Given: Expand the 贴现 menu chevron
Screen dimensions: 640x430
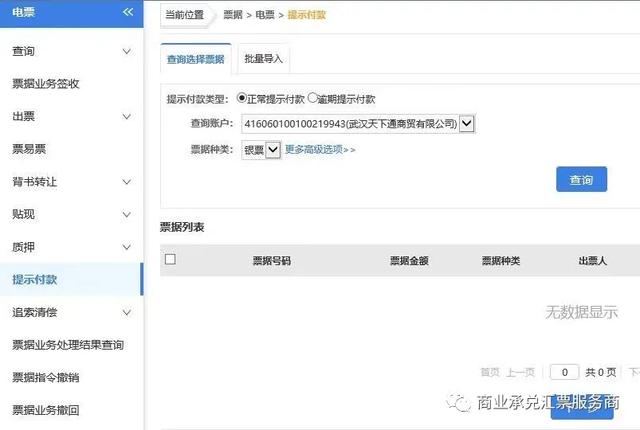Looking at the screenshot, I should pos(127,215).
